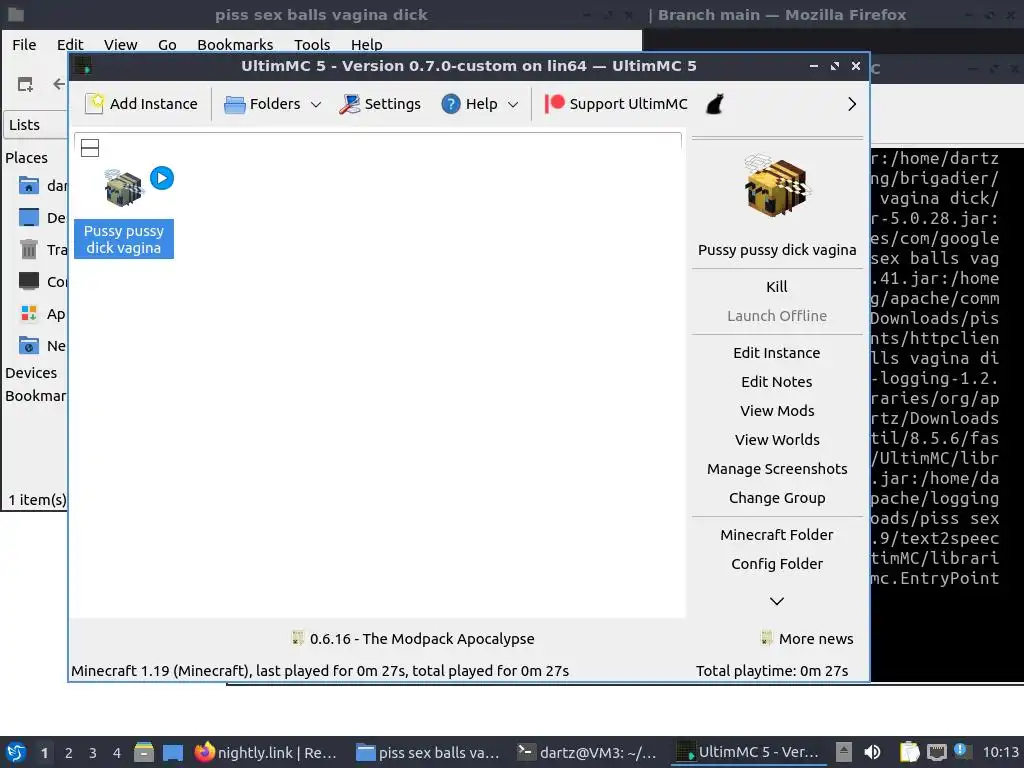Open View Mods

pos(776,411)
